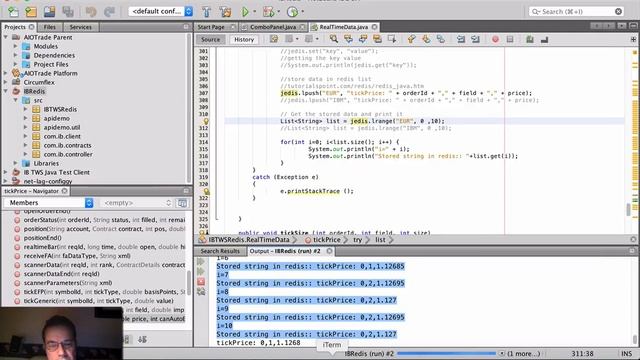Open the Start Page tab

[x=211, y=27]
